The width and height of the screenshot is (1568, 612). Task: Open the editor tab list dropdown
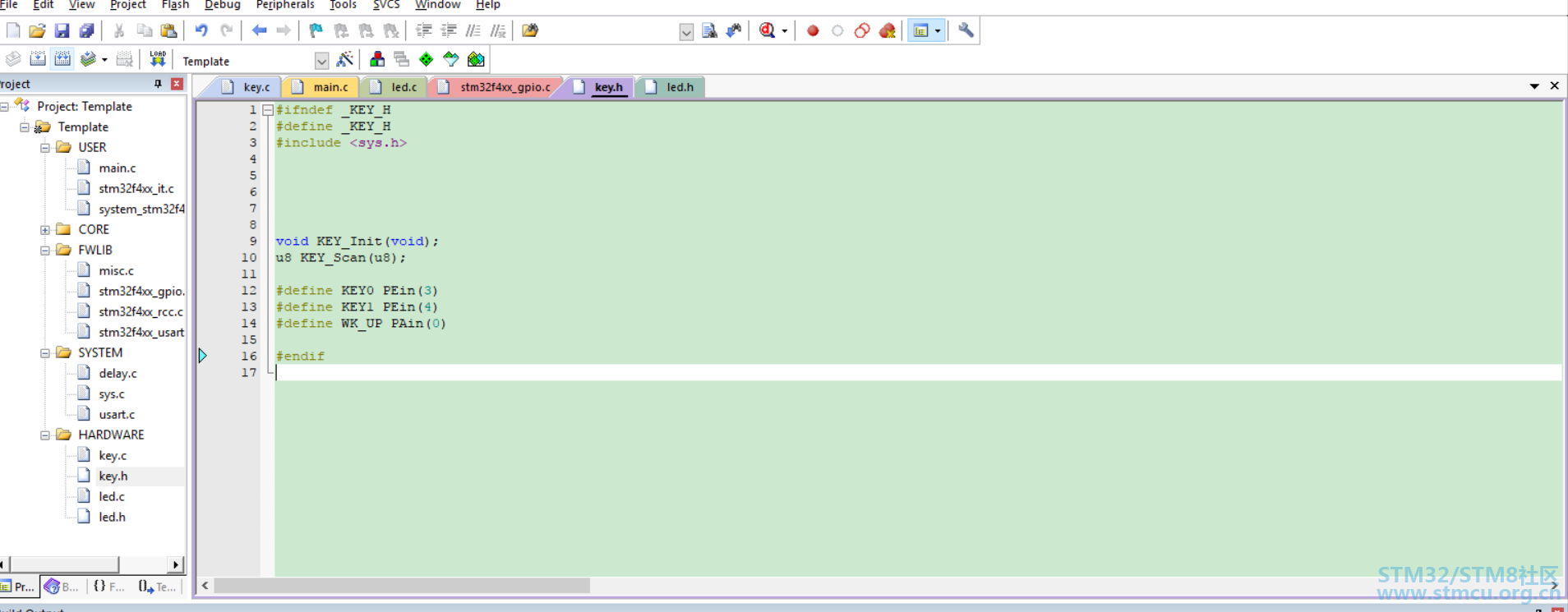tap(1534, 86)
